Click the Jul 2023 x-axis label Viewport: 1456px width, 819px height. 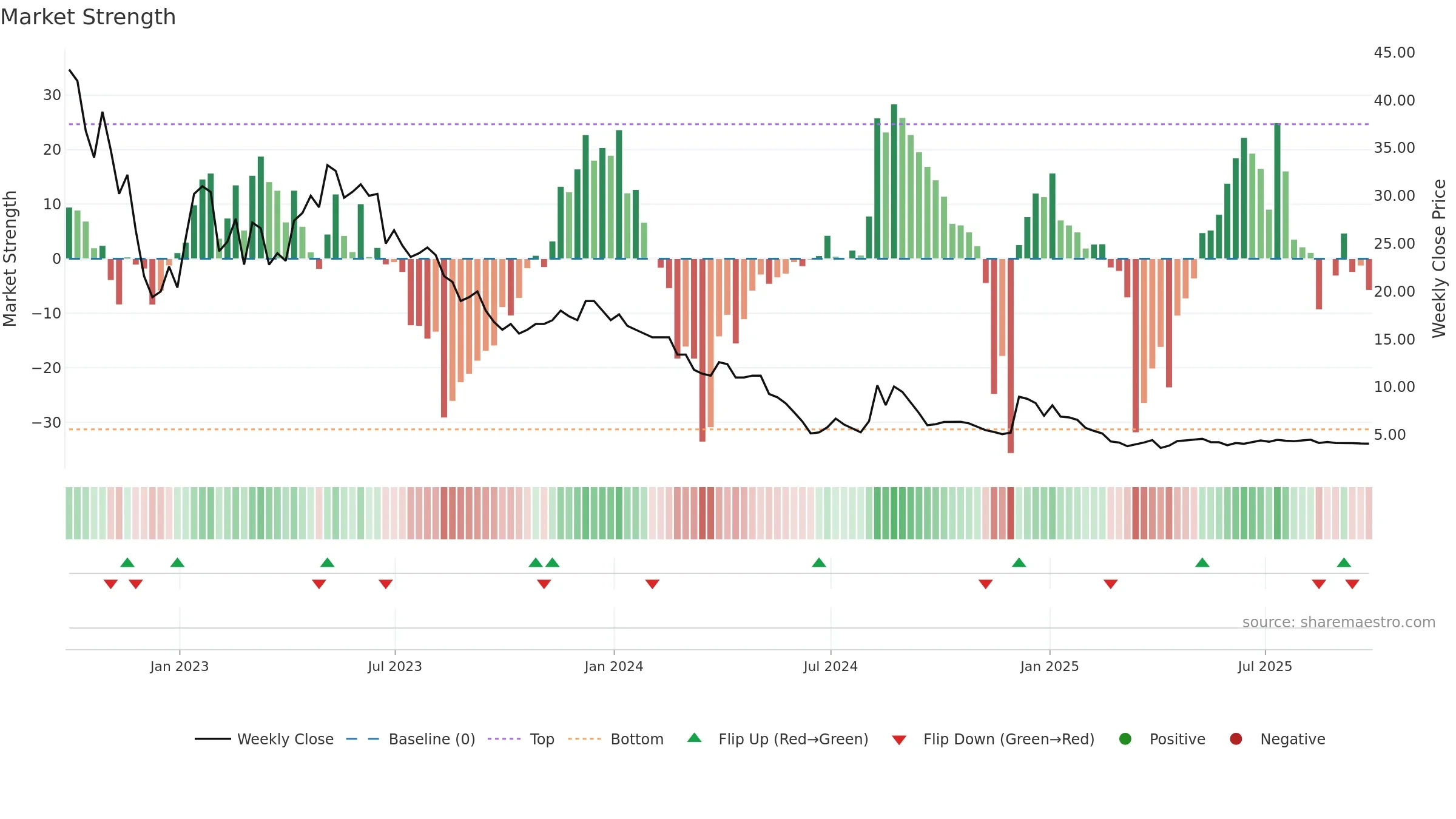pyautogui.click(x=395, y=666)
